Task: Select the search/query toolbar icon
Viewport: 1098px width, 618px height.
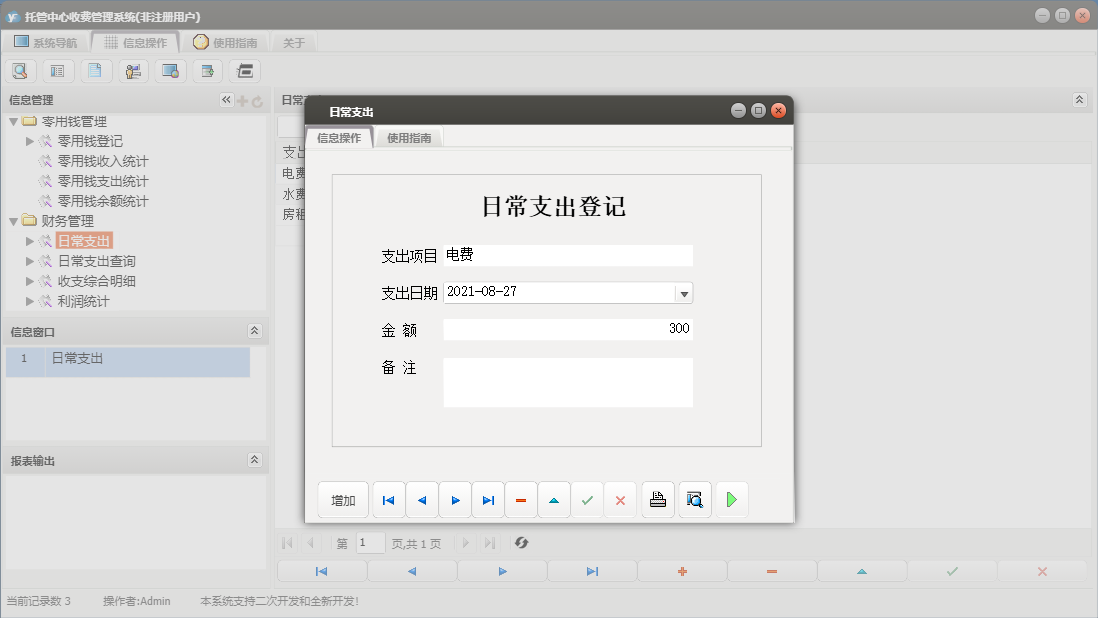Action: [x=20, y=71]
